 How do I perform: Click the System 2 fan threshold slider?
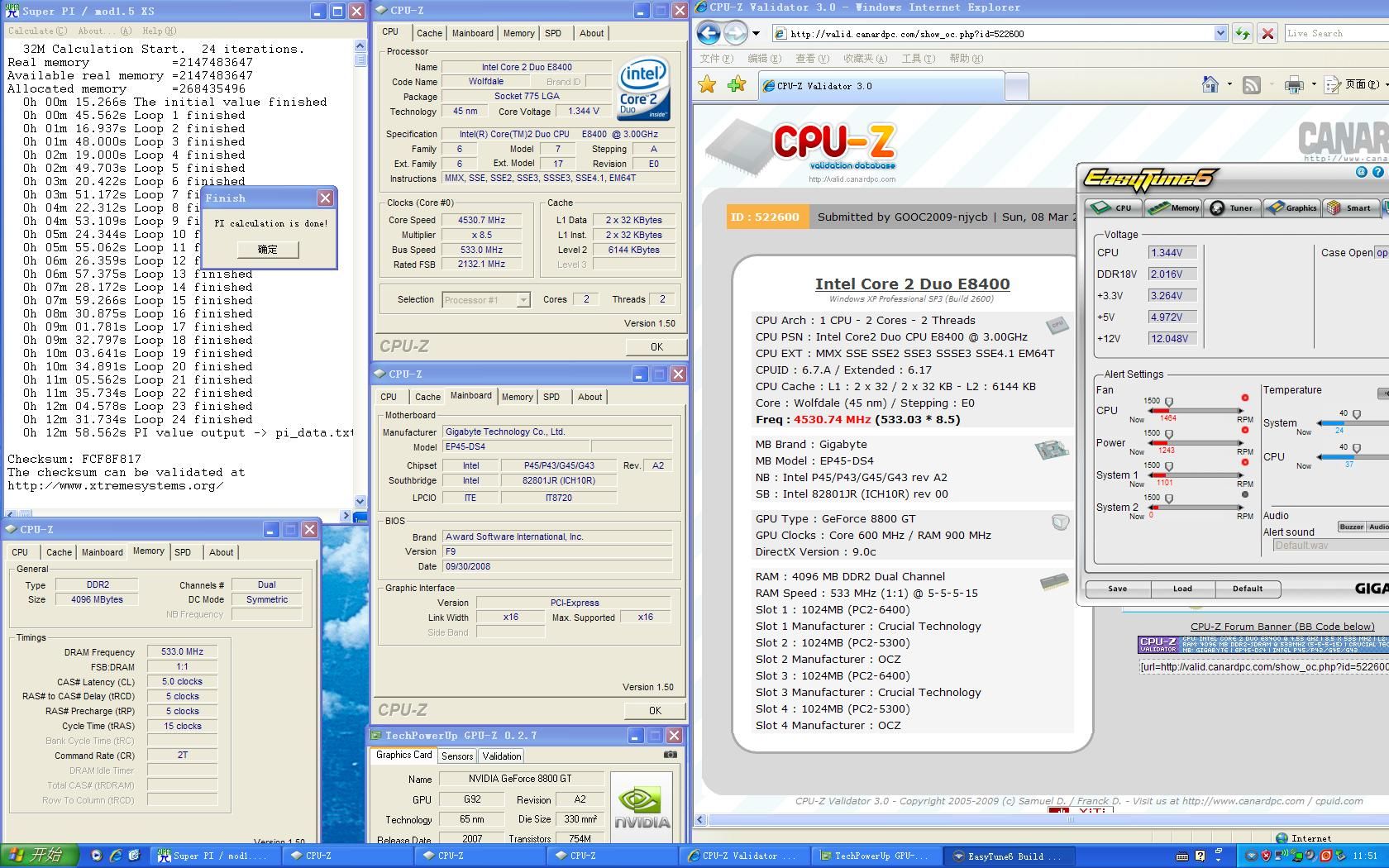1168,498
